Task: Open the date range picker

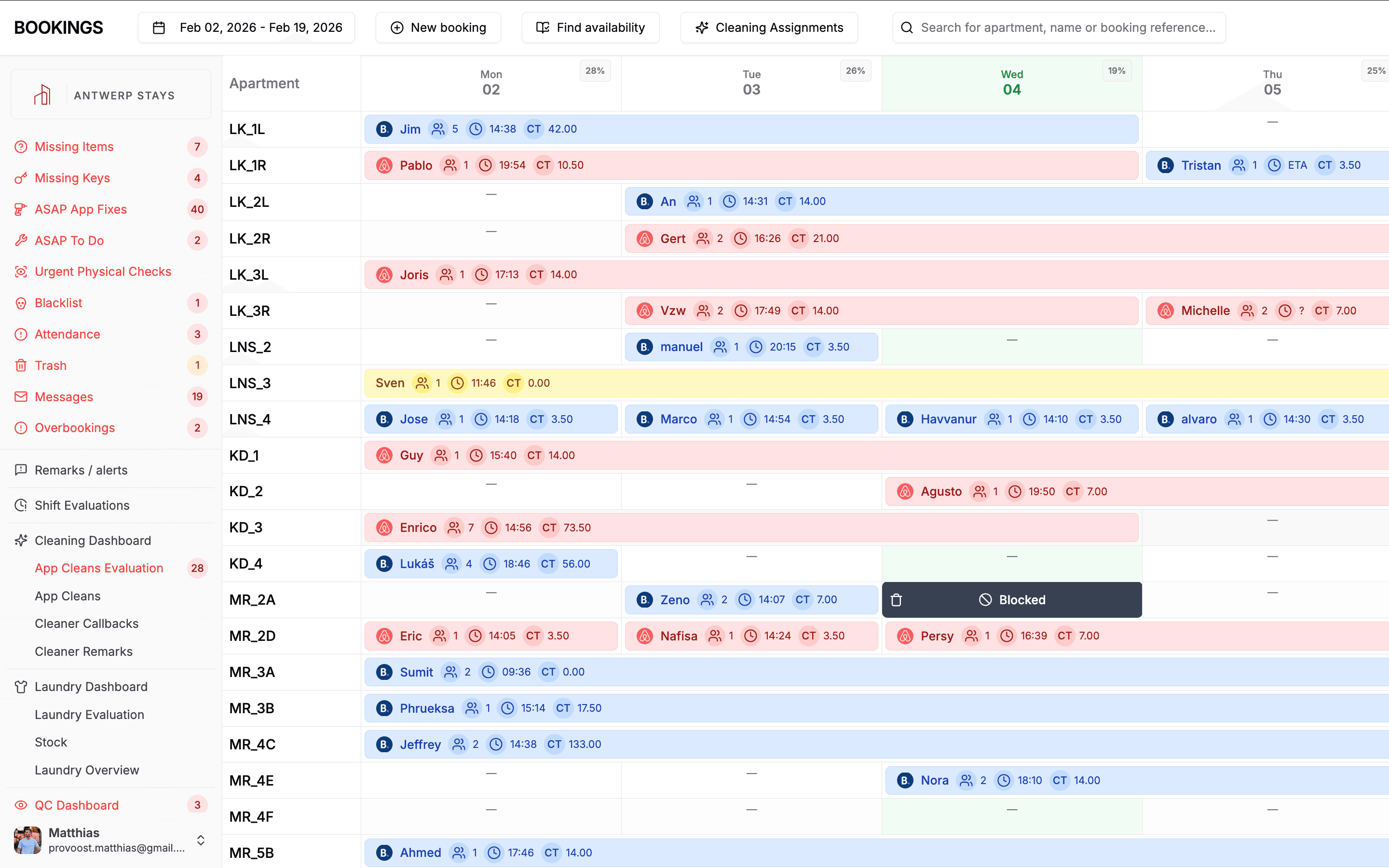Action: pos(247,27)
